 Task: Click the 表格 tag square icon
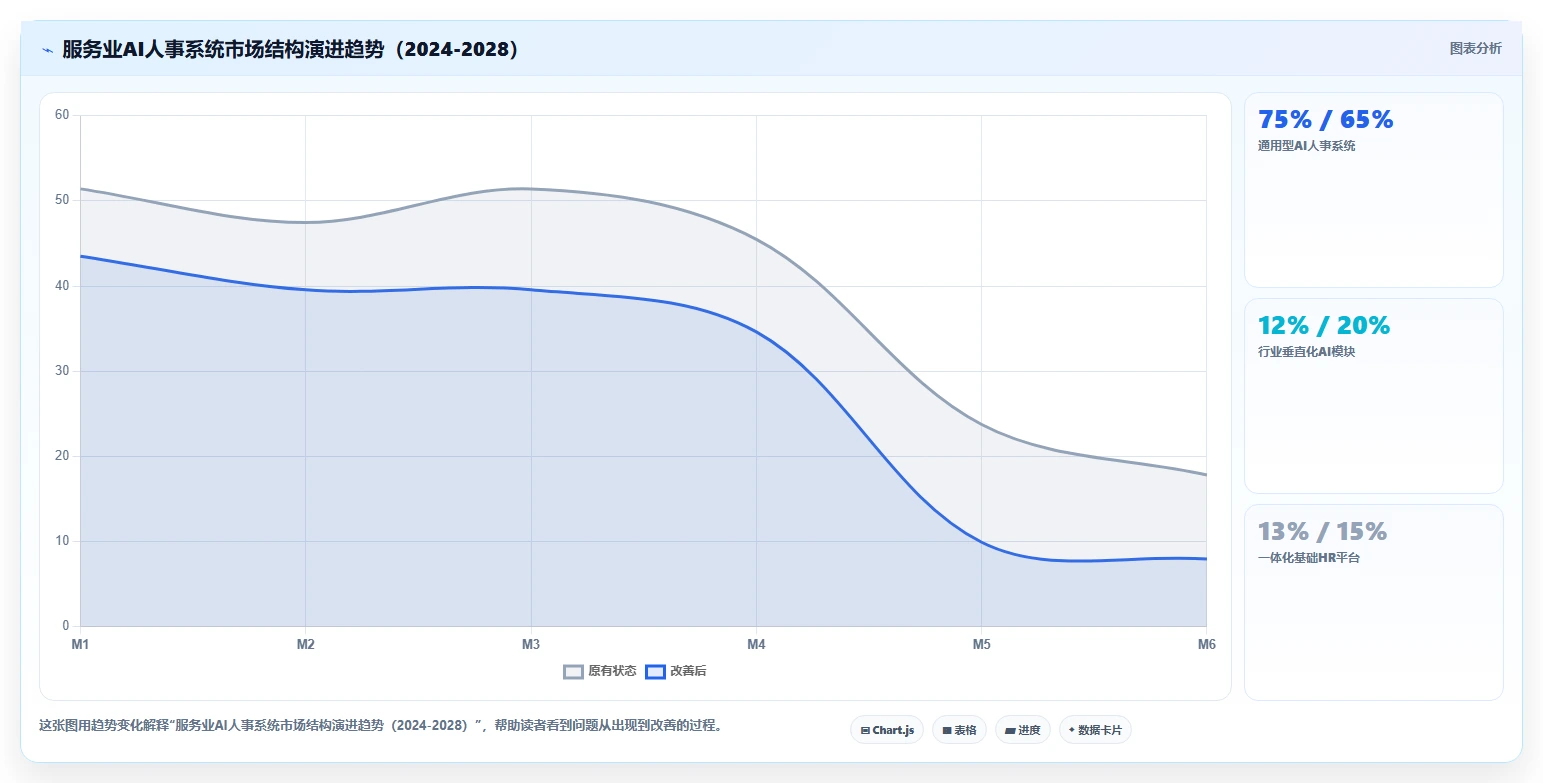coord(947,731)
